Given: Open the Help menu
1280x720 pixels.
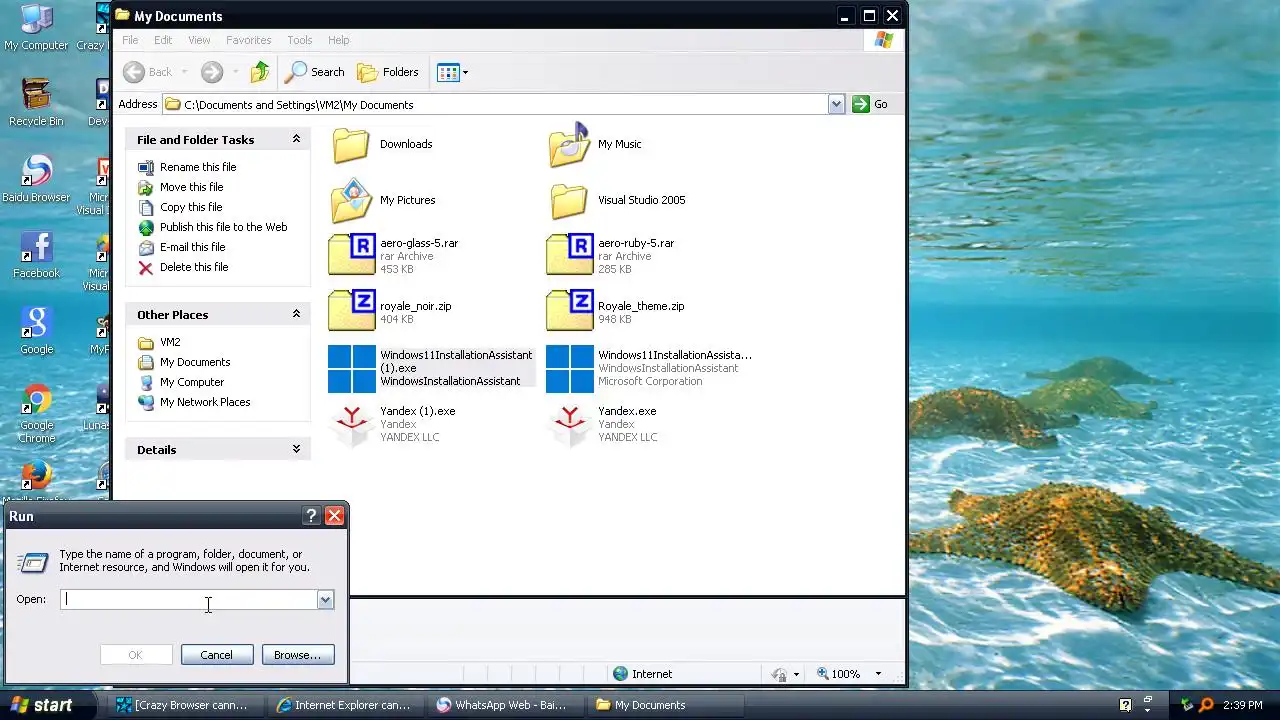Looking at the screenshot, I should pyautogui.click(x=339, y=40).
